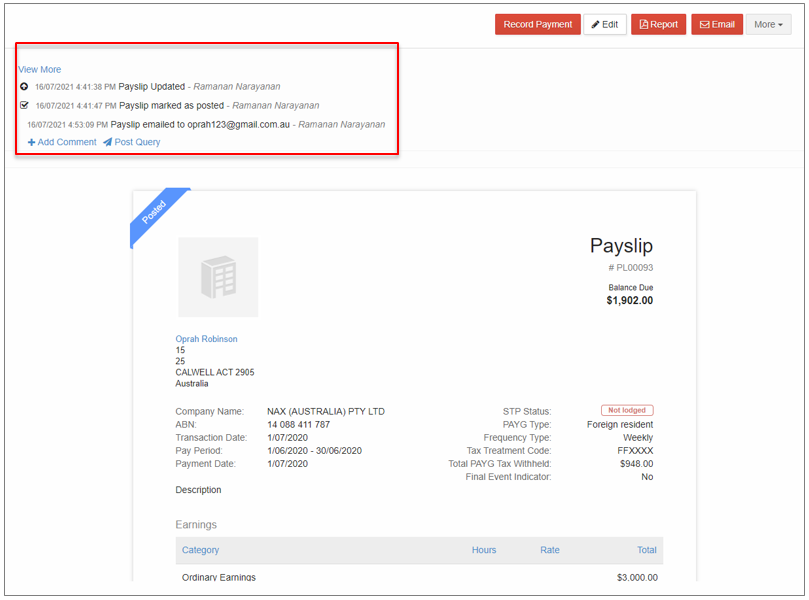
Task: Click the Post Query link
Action: (132, 142)
